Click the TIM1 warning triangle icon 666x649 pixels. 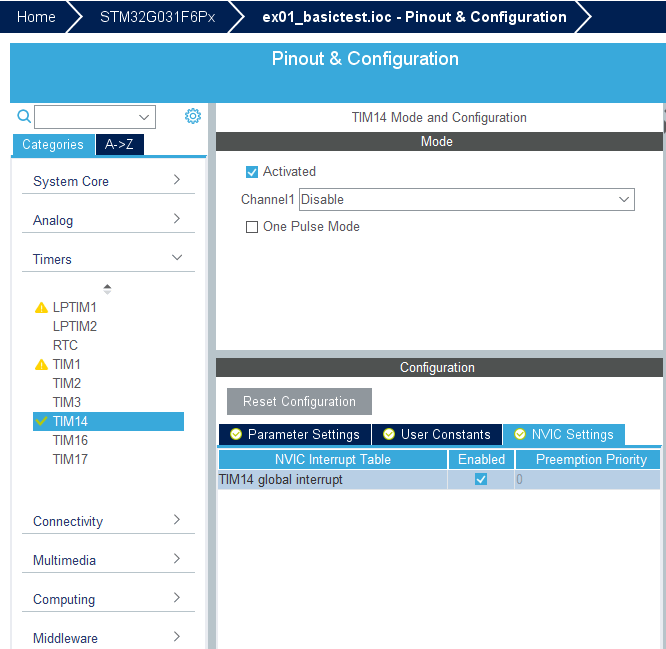(x=41, y=364)
